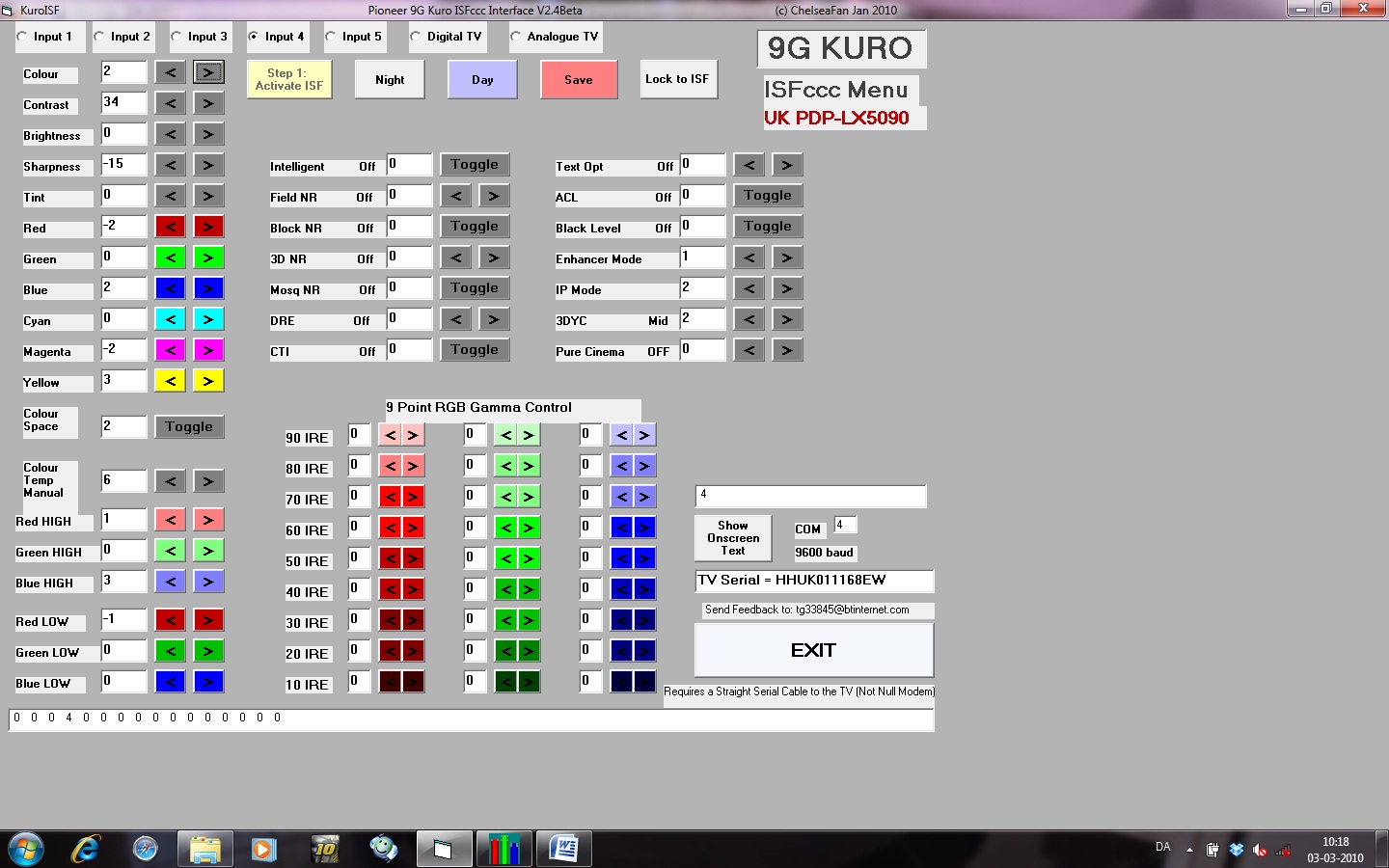The width and height of the screenshot is (1389, 868).
Task: Decrease 3D NR with left arrow
Action: (x=455, y=258)
